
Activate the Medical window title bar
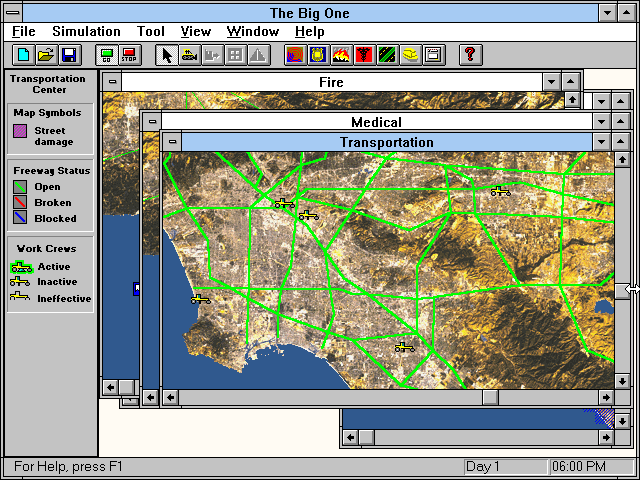point(377,122)
